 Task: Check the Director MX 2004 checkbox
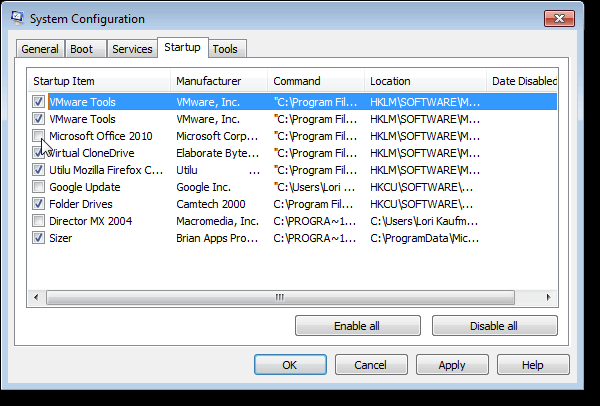(x=38, y=221)
